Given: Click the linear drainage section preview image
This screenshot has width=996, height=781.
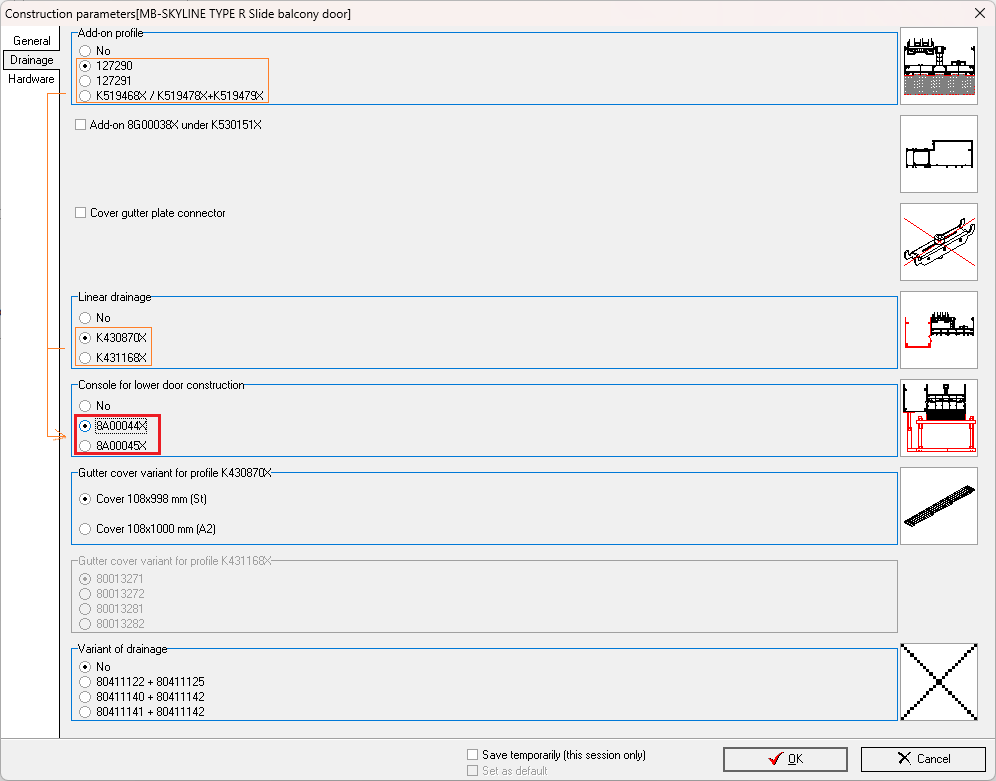Looking at the screenshot, I should 938,330.
